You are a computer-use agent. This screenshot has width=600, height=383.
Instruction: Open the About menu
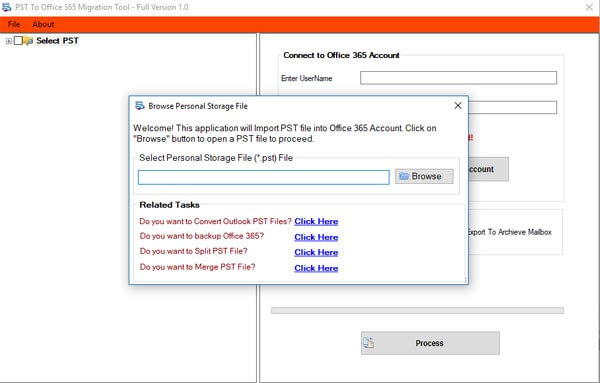pyautogui.click(x=43, y=24)
